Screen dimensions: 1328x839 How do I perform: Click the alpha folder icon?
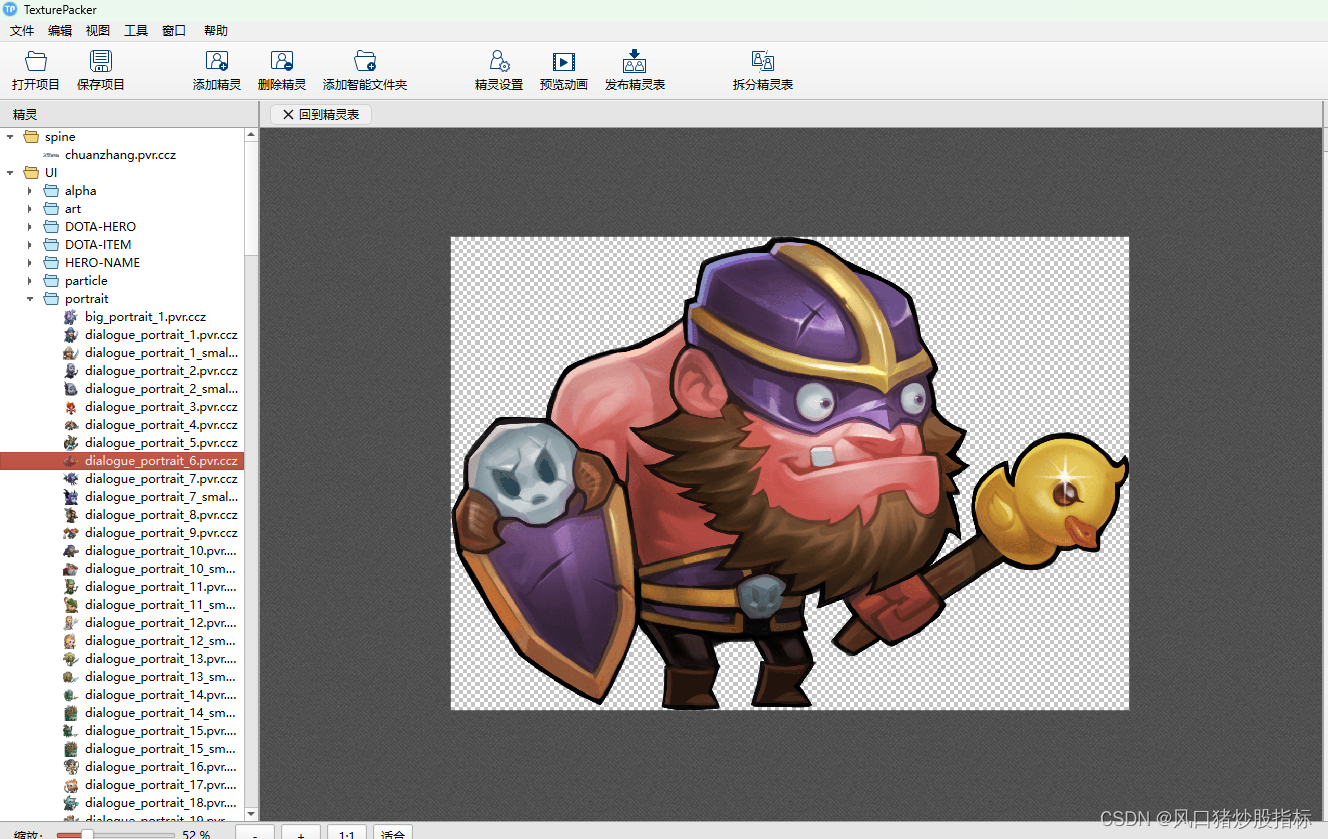[x=51, y=191]
